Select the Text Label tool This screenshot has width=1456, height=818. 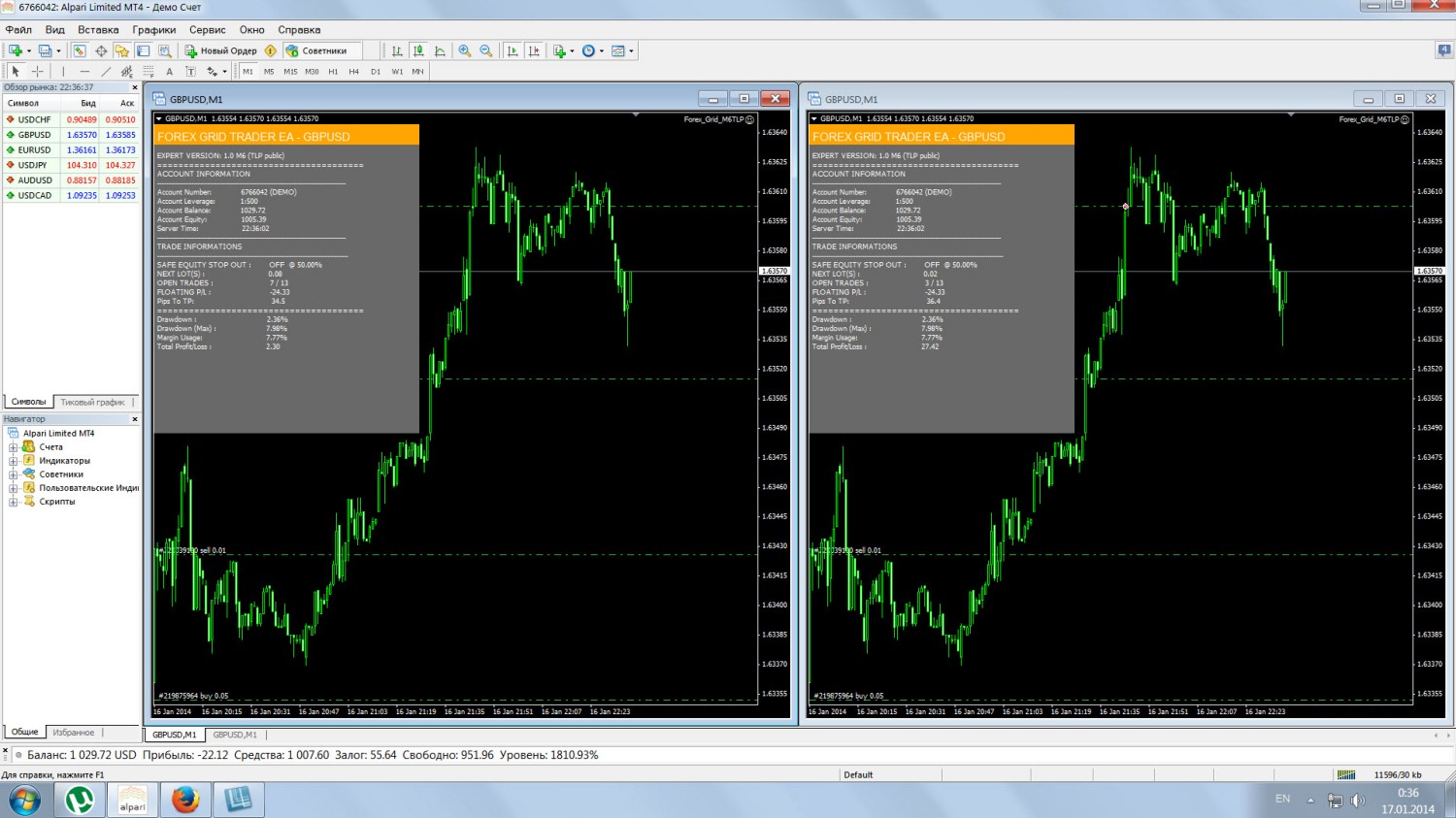pos(190,71)
